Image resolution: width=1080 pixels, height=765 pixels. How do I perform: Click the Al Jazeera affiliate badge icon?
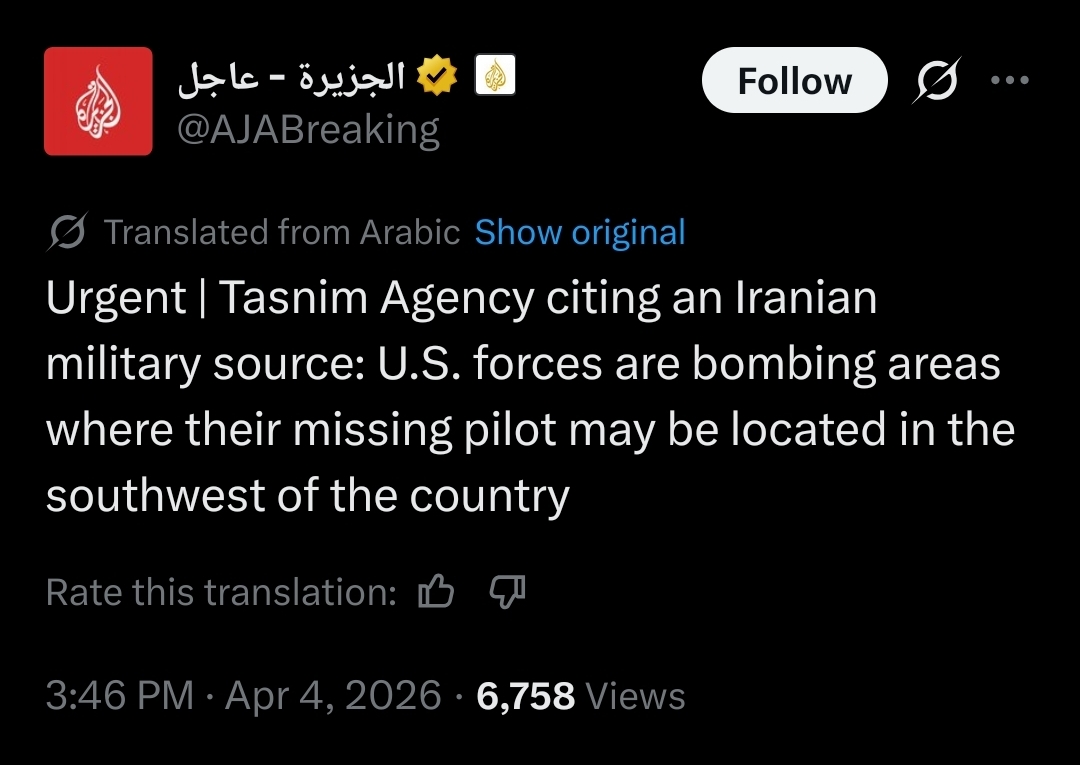pos(494,76)
